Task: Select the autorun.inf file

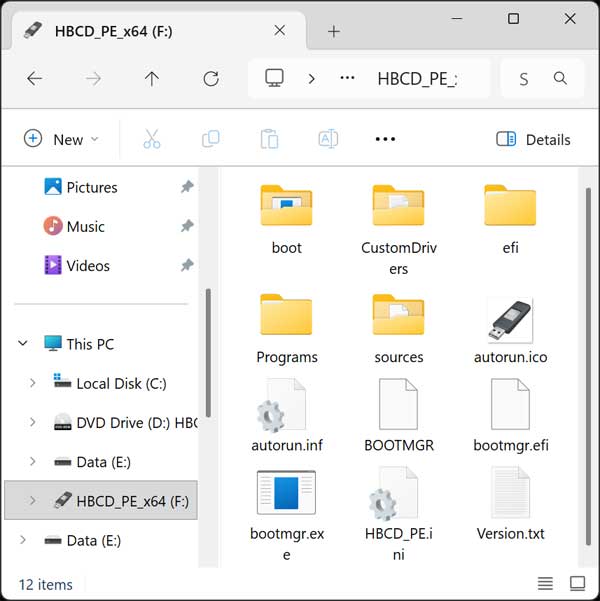Action: pos(286,415)
